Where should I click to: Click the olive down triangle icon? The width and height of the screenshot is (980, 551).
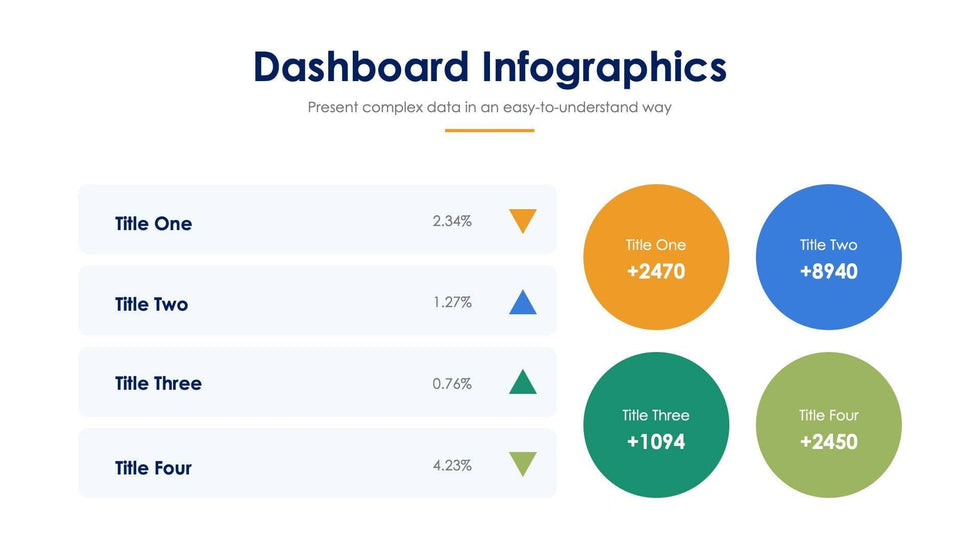point(522,463)
